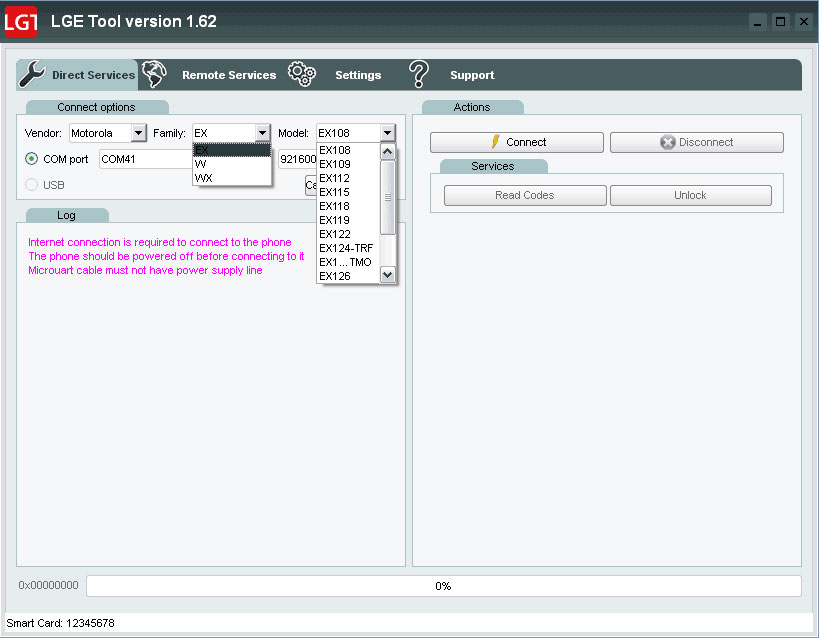Open the Direct Services tab
Viewport: 820px width, 638px height.
(x=77, y=75)
